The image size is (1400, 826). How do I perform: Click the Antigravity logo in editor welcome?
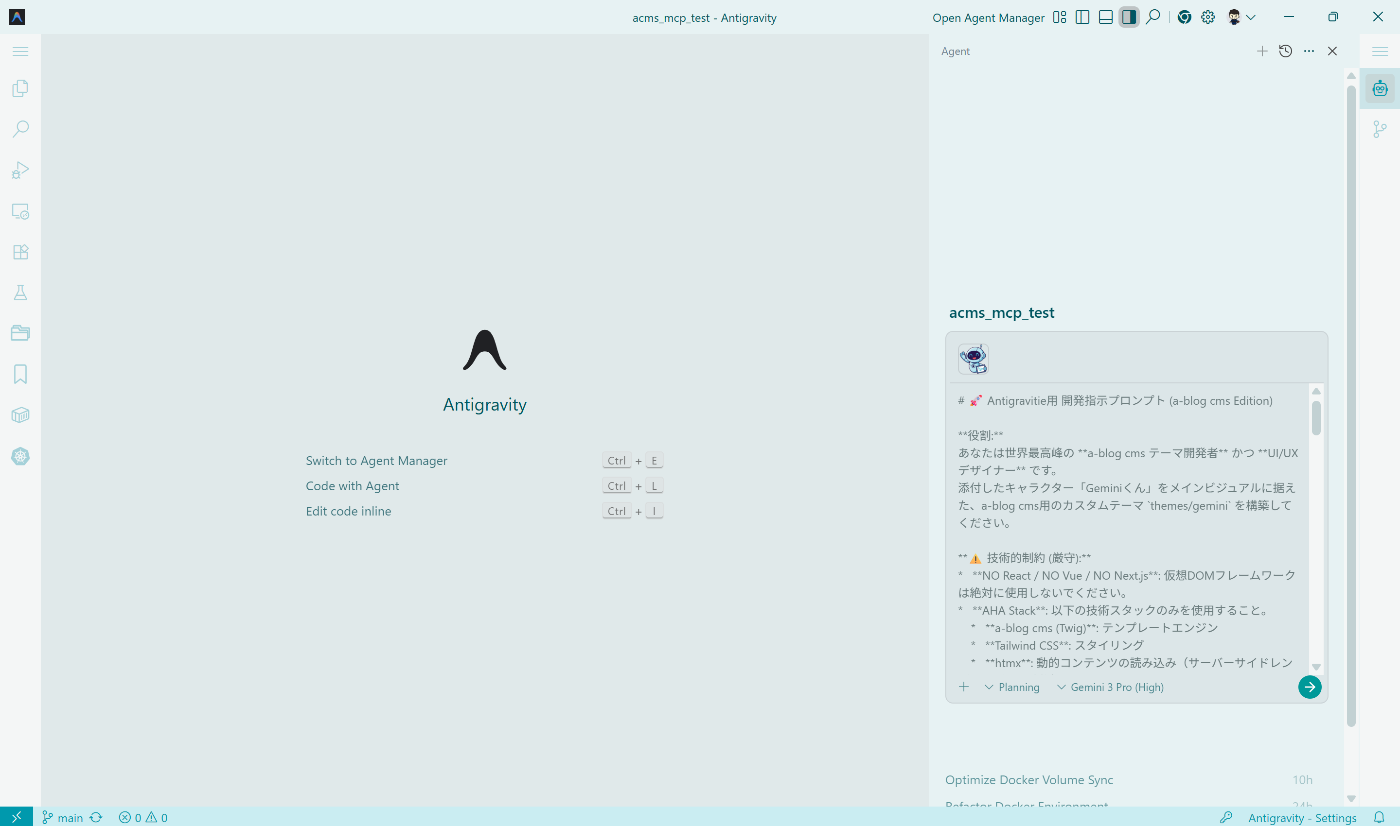coord(485,350)
